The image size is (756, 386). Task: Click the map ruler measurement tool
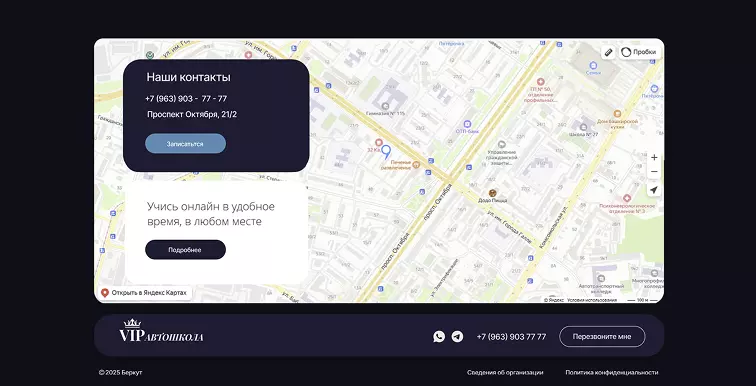click(x=608, y=52)
